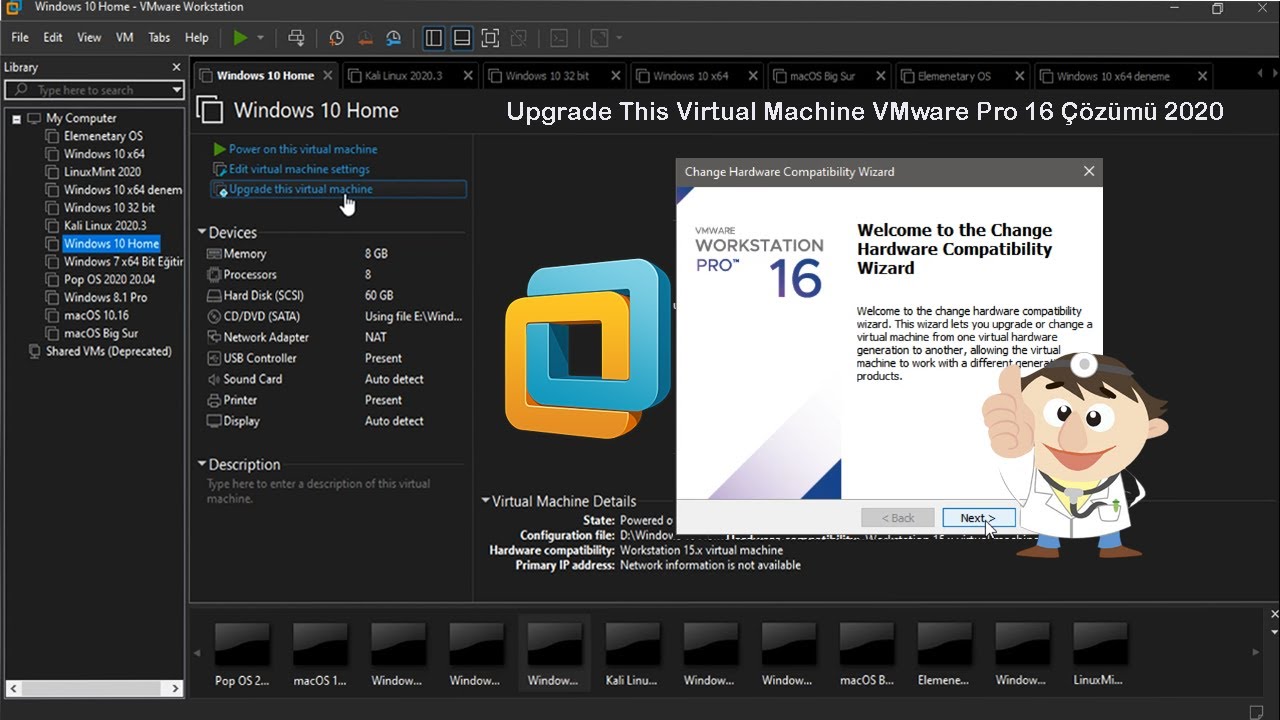Toggle the thumbnail bar view icon

462,38
